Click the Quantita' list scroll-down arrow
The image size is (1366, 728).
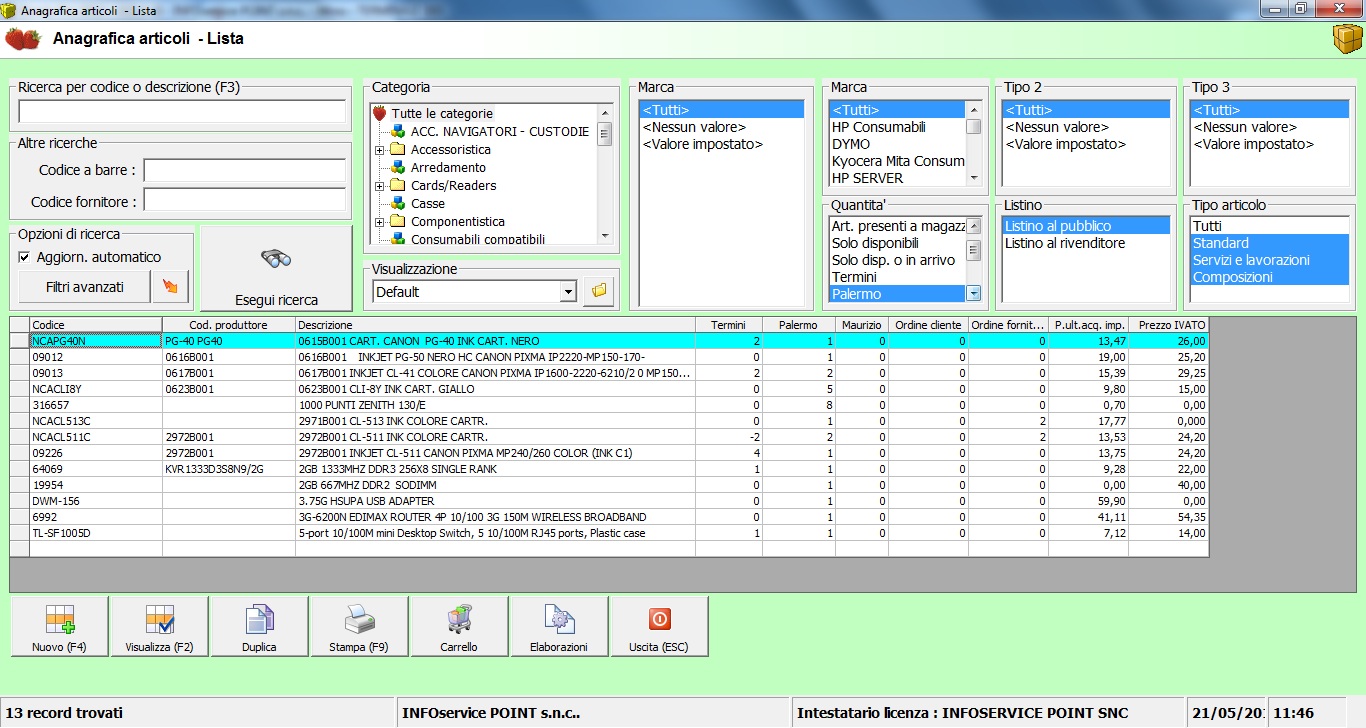[973, 294]
